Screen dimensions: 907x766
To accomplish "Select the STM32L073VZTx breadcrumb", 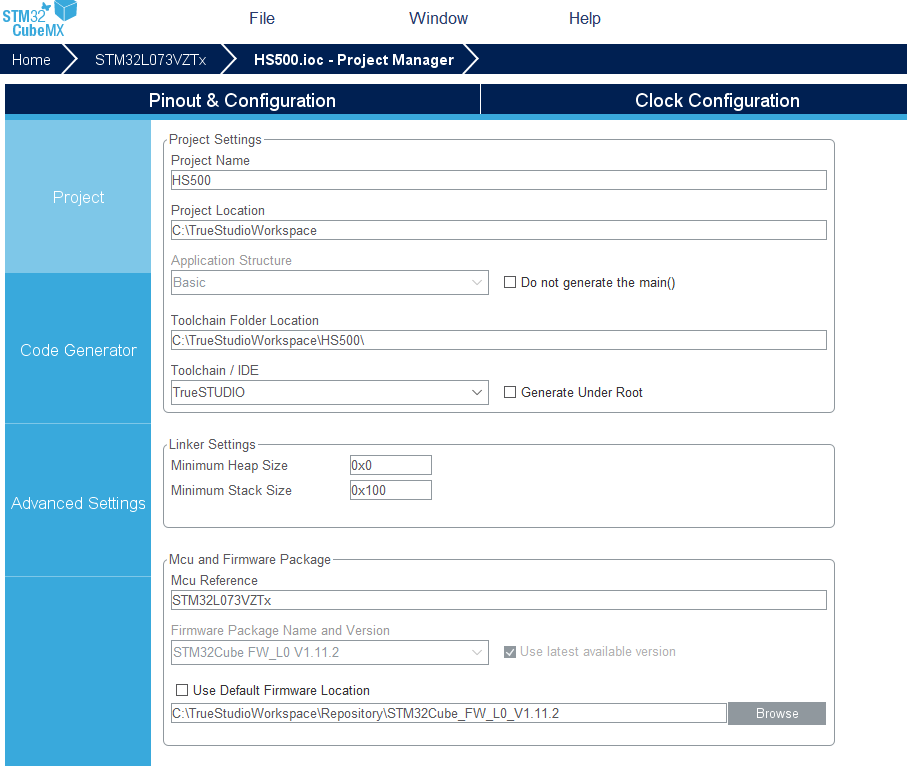I will coord(150,60).
